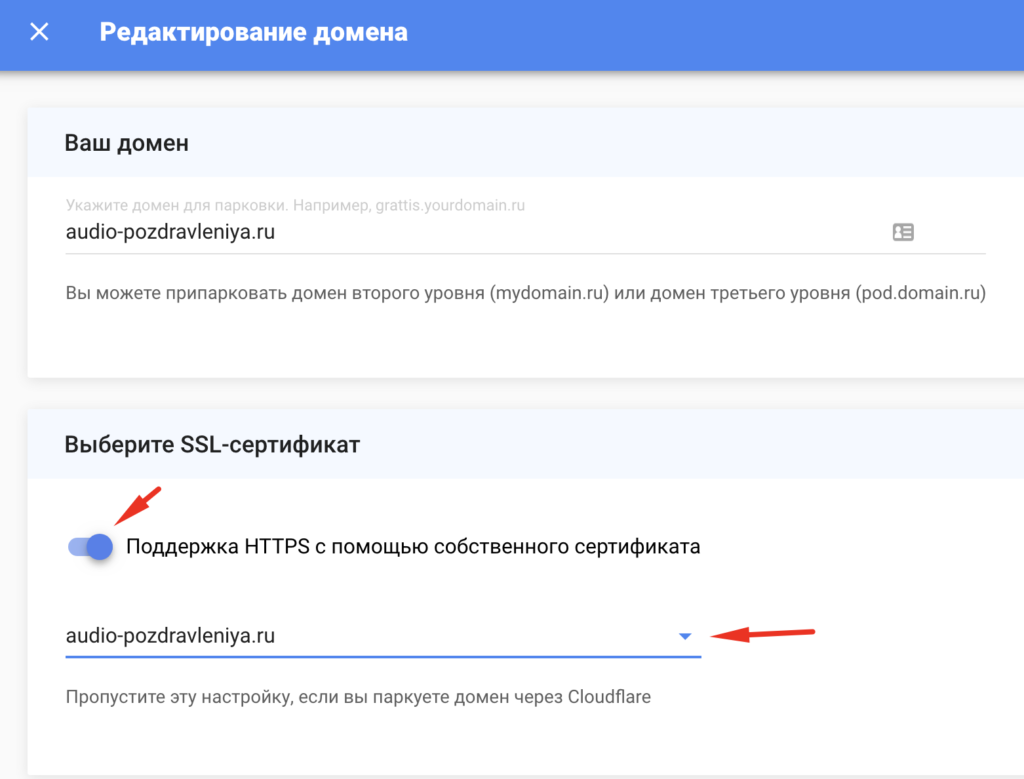Image resolution: width=1024 pixels, height=779 pixels.
Task: Click the second-level domain hint text
Action: coord(526,293)
